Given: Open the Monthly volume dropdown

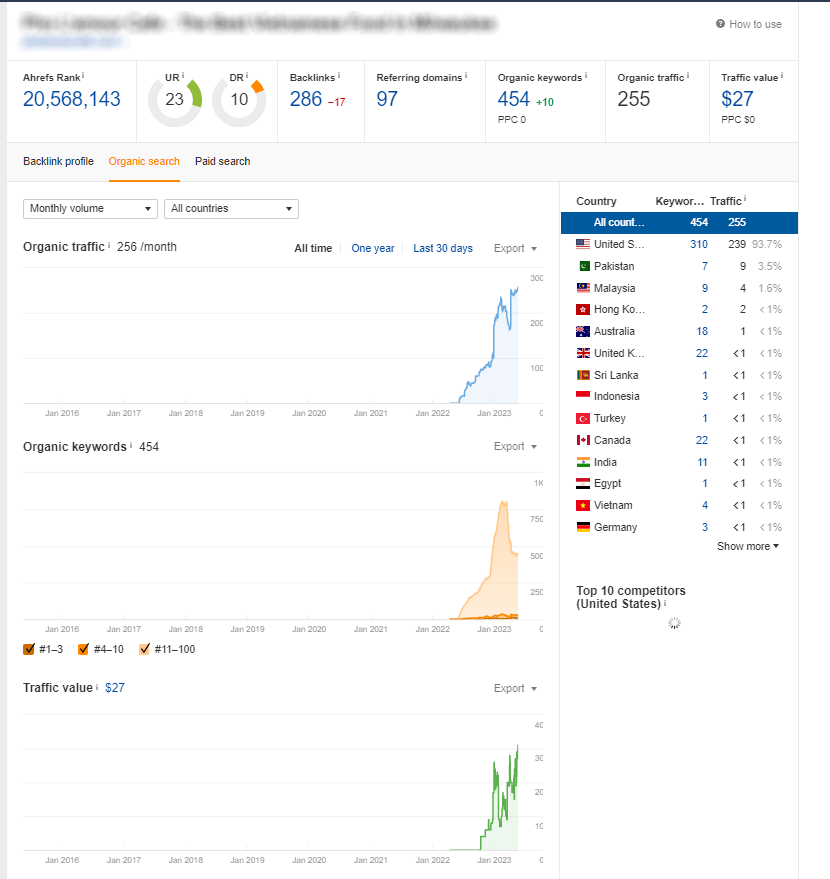Looking at the screenshot, I should point(89,208).
